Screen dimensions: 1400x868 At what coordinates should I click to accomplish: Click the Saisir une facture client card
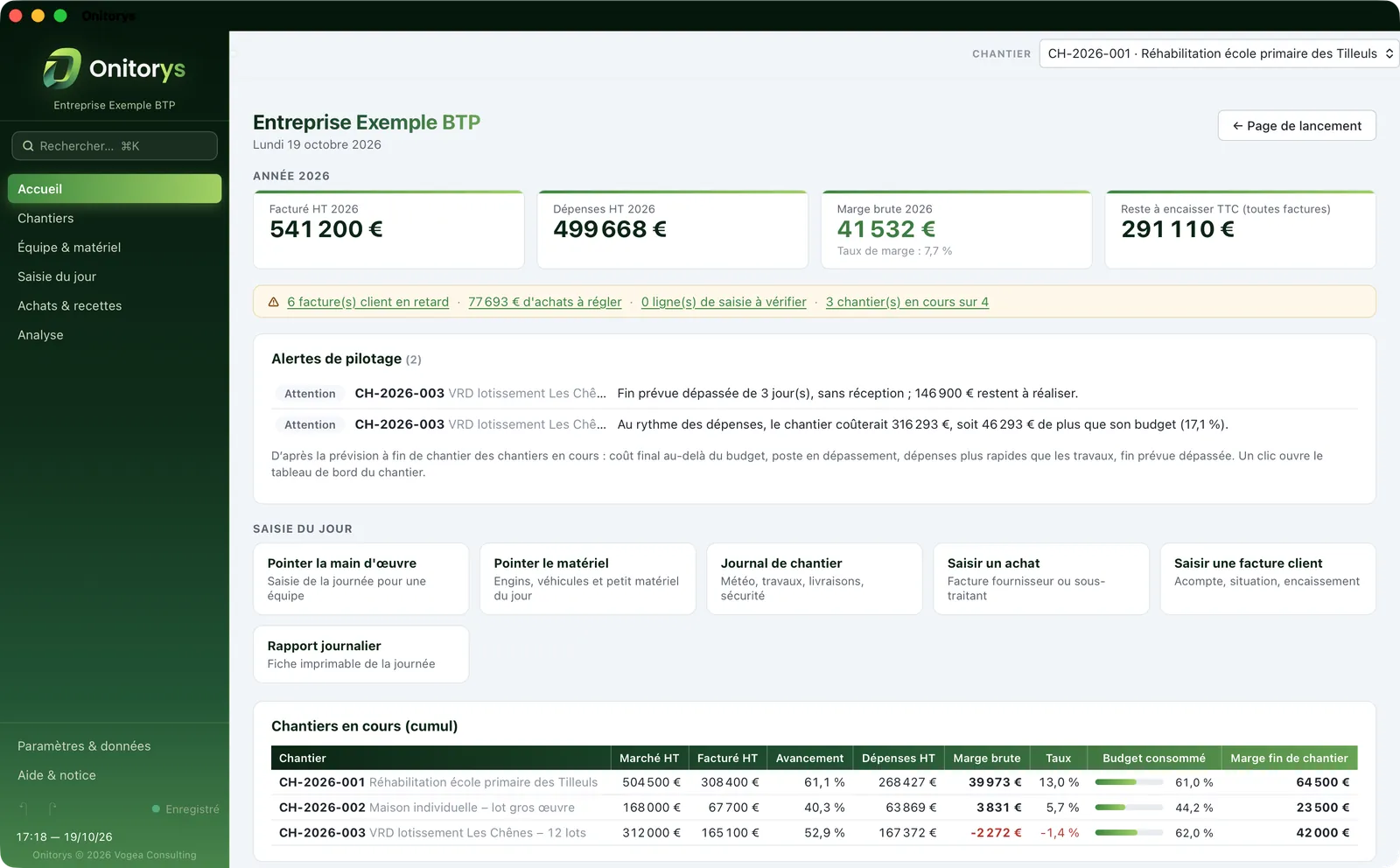pyautogui.click(x=1268, y=579)
